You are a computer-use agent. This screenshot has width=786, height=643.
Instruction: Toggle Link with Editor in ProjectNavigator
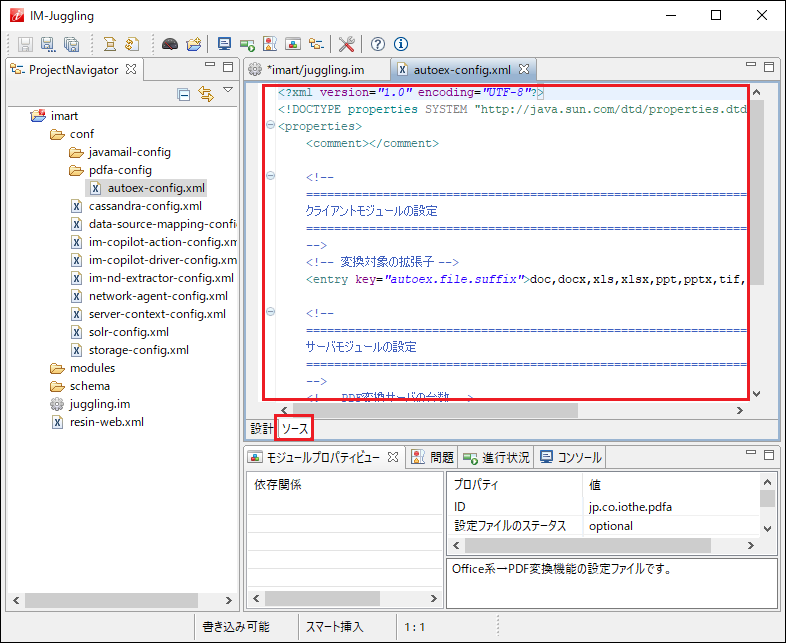(x=205, y=94)
